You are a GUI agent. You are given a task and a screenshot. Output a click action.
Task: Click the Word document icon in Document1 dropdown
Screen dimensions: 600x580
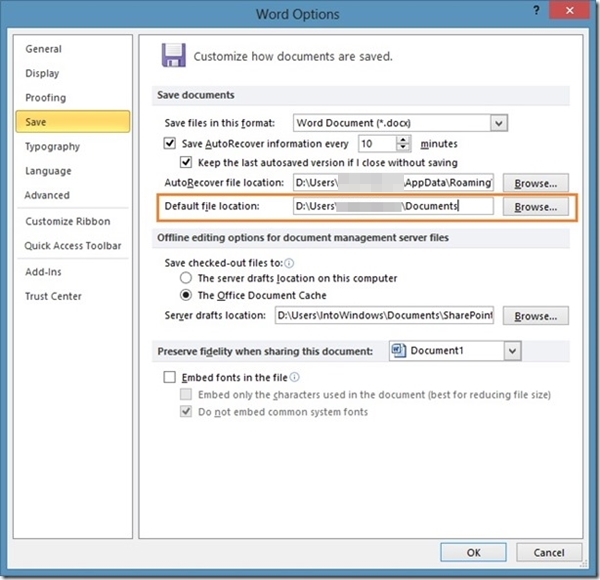[x=398, y=350]
